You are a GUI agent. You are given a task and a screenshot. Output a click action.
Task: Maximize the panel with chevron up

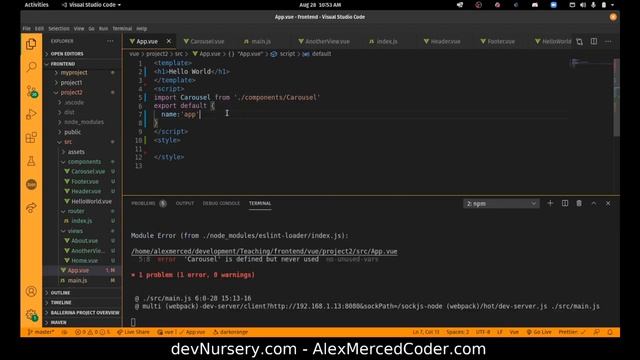(594, 203)
